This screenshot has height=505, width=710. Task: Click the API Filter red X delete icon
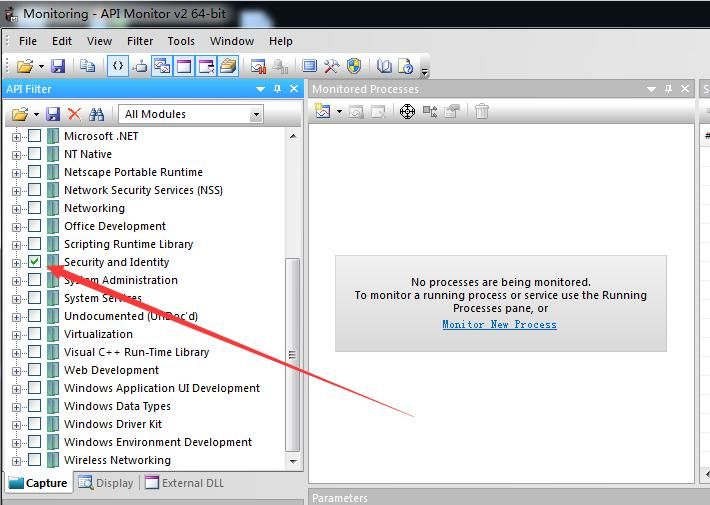74,114
